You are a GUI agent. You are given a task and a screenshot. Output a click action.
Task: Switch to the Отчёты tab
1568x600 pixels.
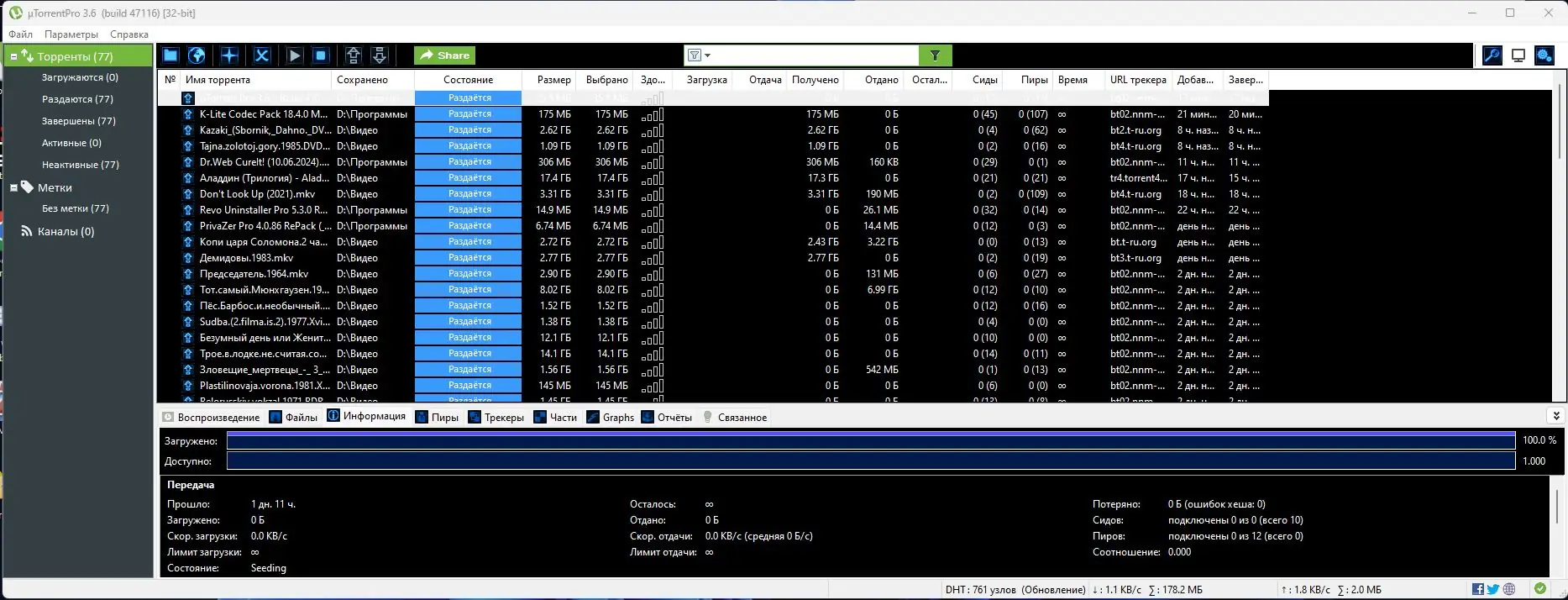pos(667,417)
